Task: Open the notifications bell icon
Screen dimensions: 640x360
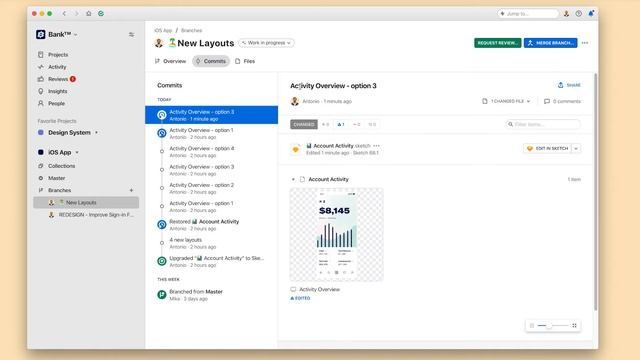Action: click(x=591, y=13)
